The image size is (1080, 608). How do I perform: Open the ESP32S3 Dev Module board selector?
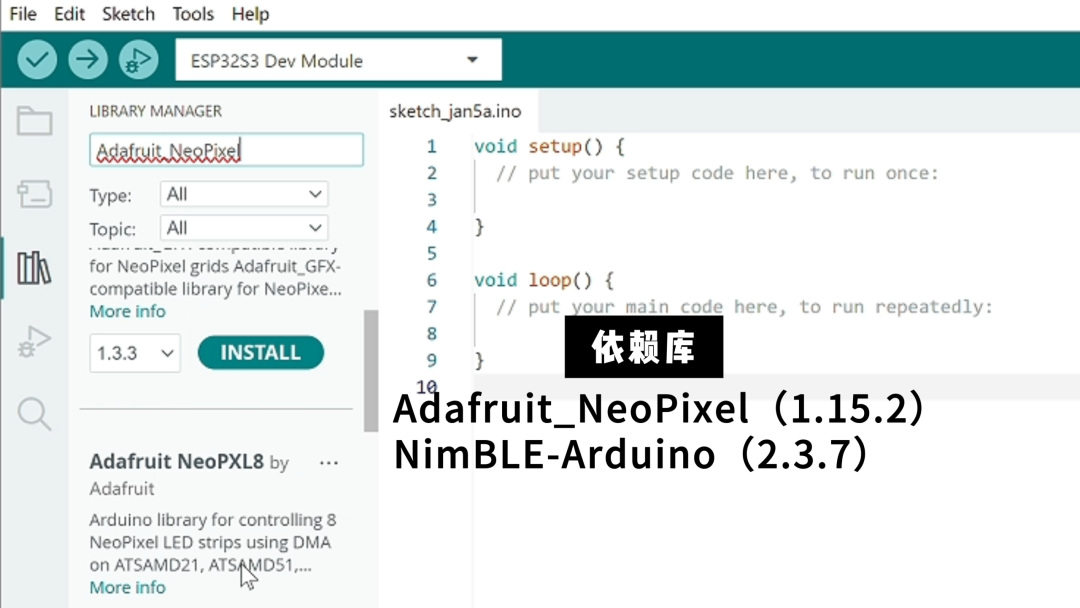[x=338, y=61]
